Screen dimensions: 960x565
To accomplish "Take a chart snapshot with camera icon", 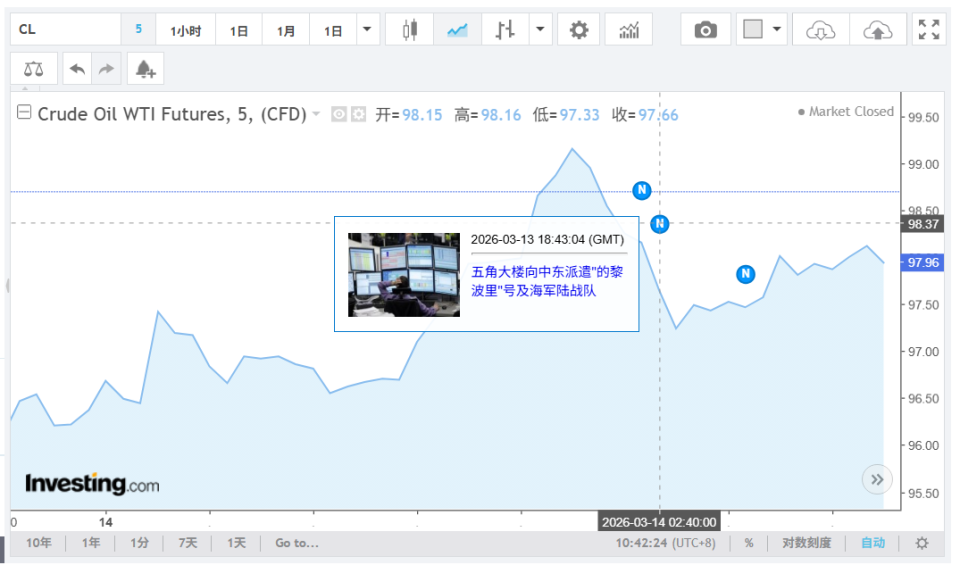I will [x=705, y=29].
